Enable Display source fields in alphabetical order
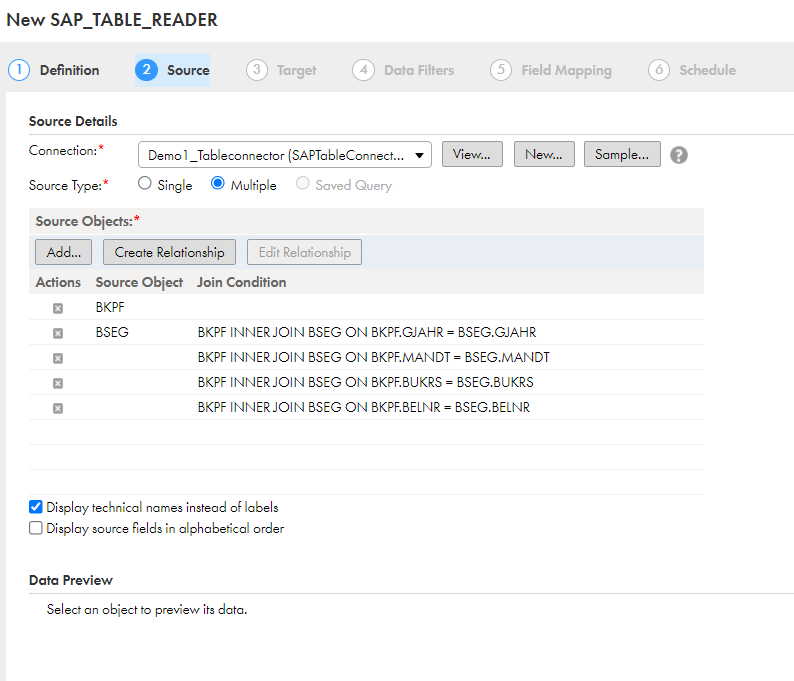 pyautogui.click(x=35, y=528)
